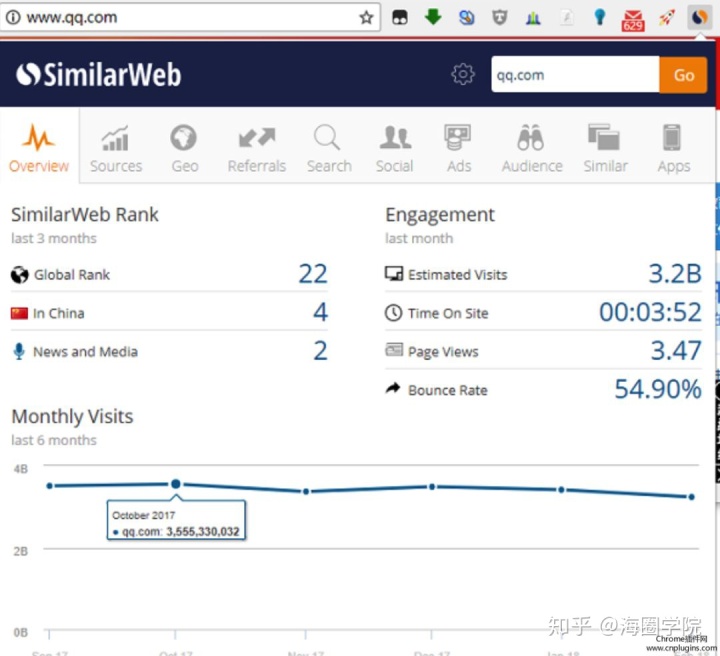Click the rocket extension icon
Image resolution: width=720 pixels, height=656 pixels.
pos(667,17)
